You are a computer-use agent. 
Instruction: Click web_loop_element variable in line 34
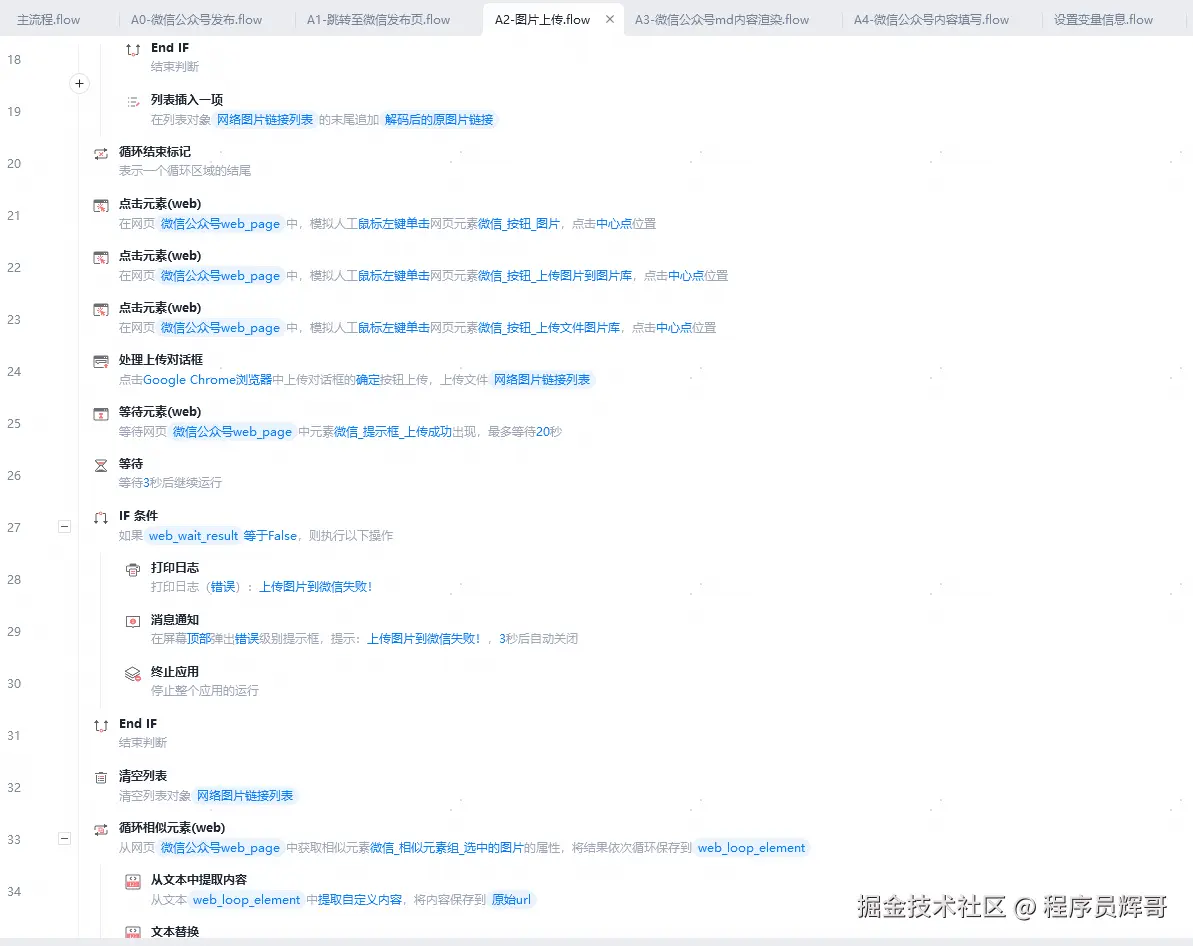pos(247,900)
